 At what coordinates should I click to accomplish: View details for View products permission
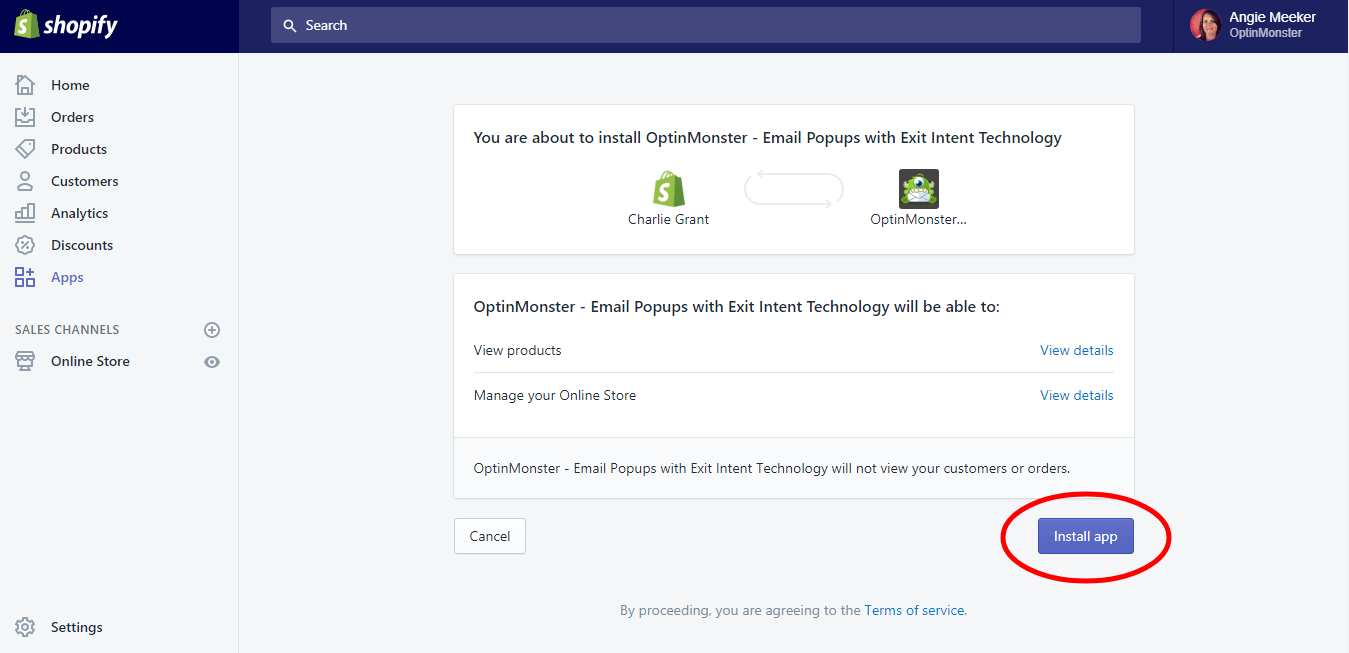[1076, 350]
